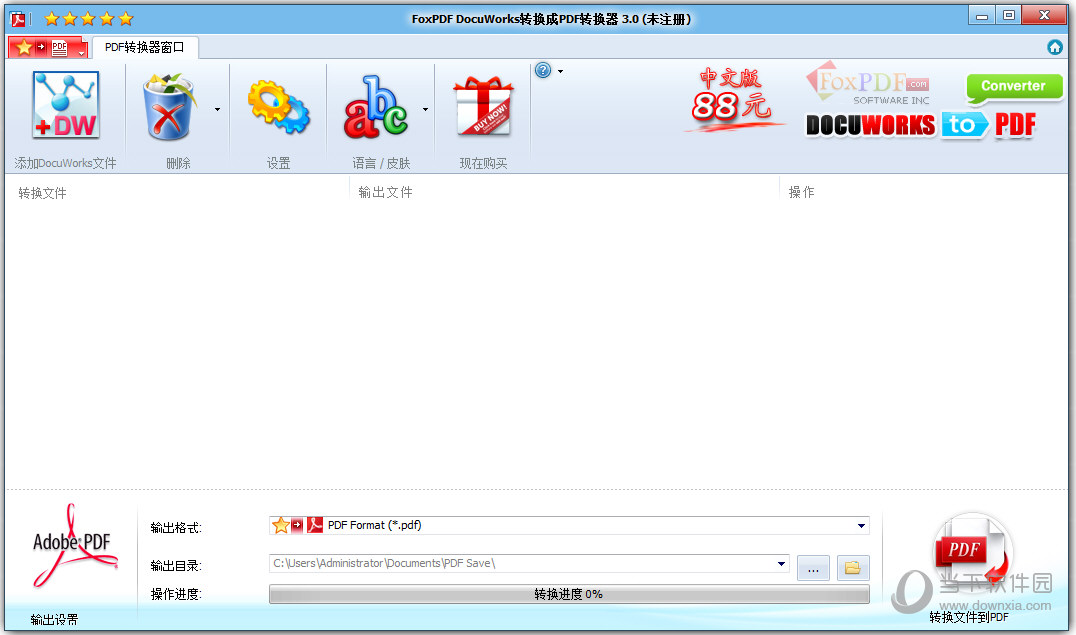Screen dimensions: 1076x635
Task: Click the abc Language/Skin icon
Action: coord(376,106)
